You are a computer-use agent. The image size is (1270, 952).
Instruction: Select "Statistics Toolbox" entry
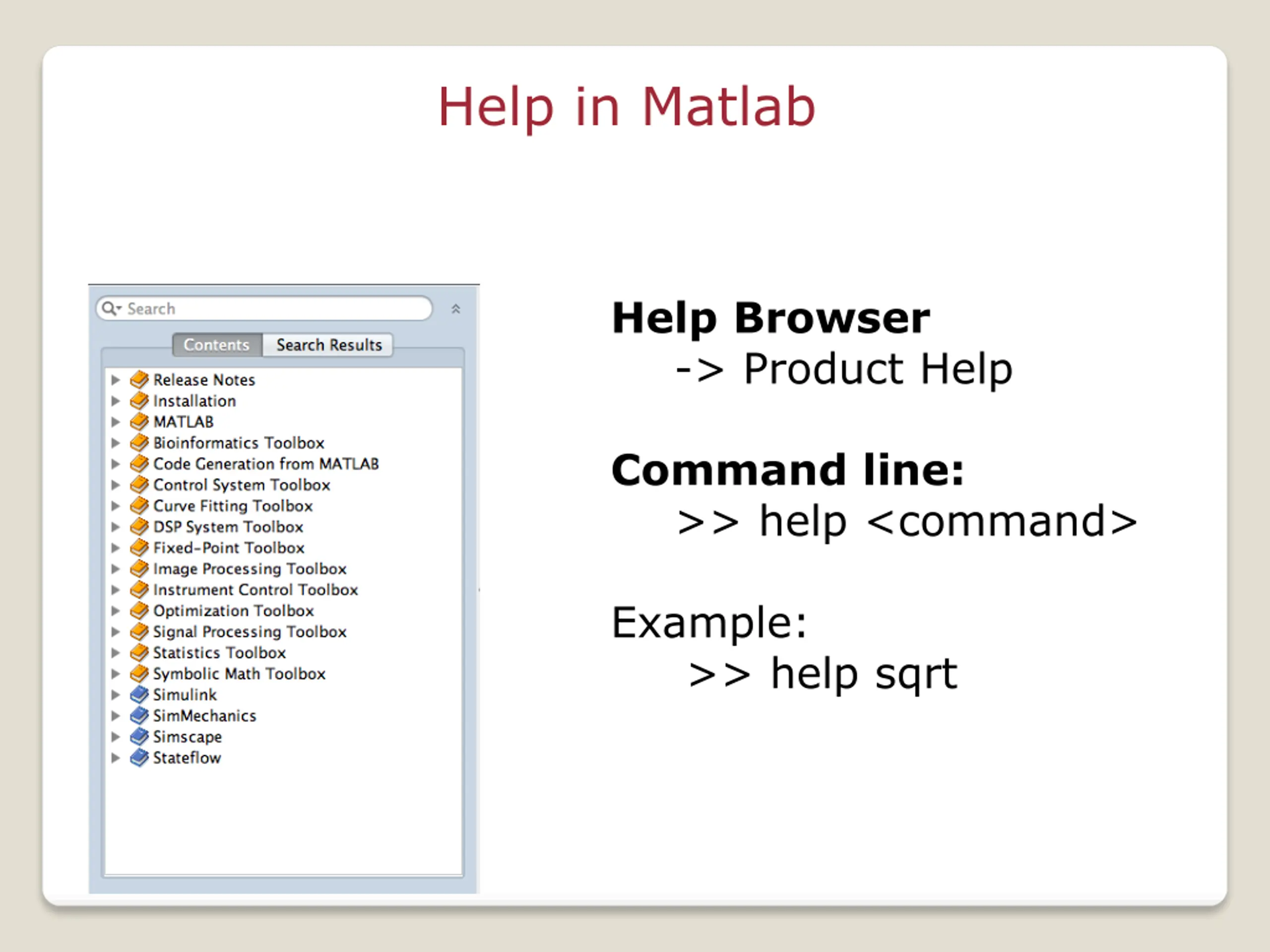coord(219,653)
